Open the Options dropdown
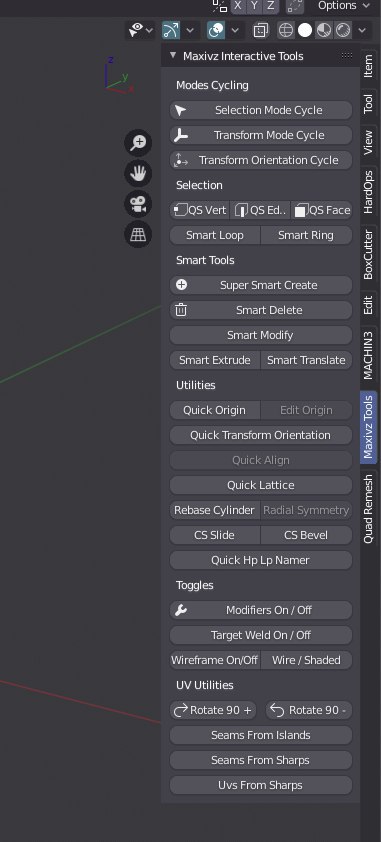The image size is (381, 842). pyautogui.click(x=343, y=5)
